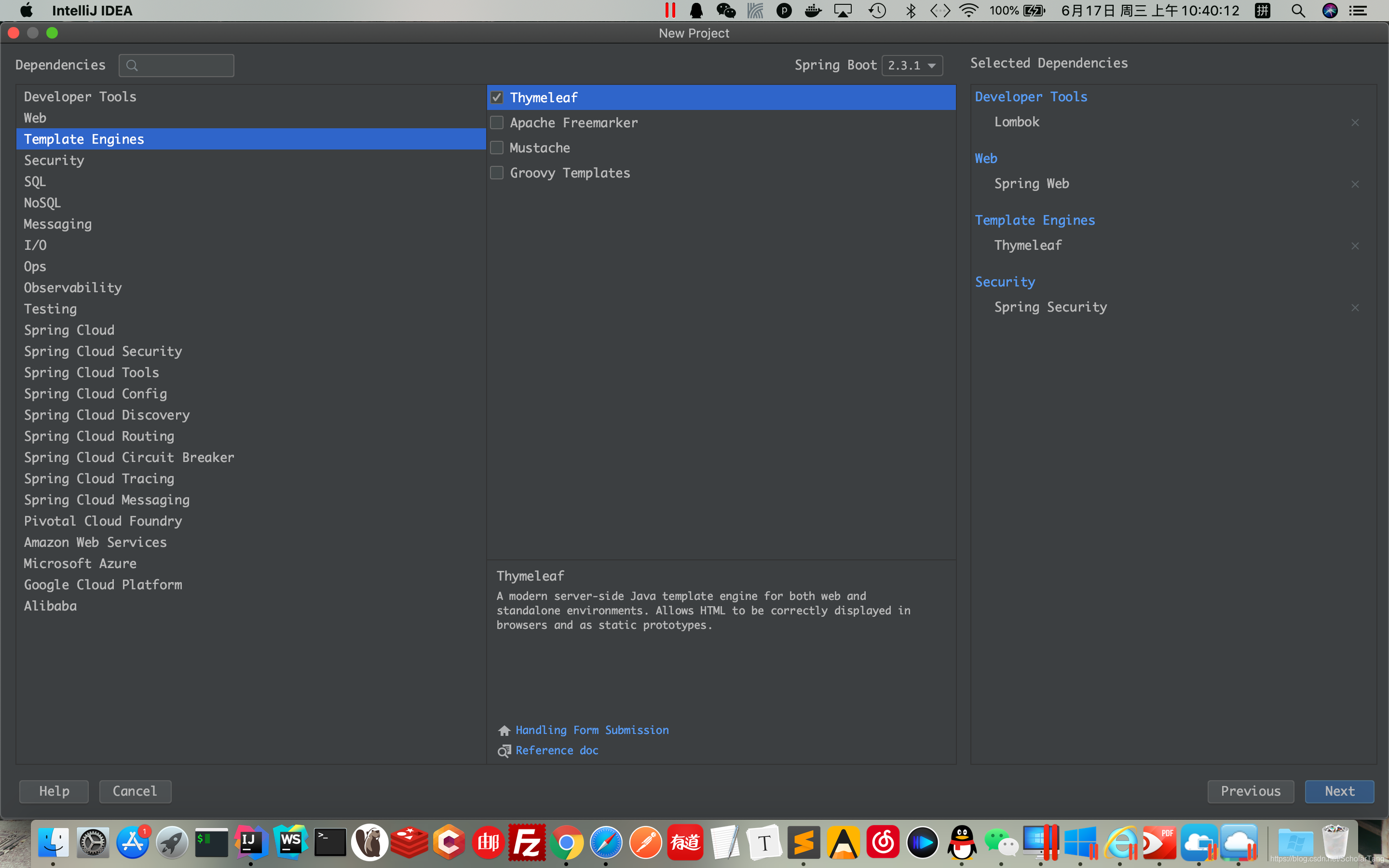Viewport: 1389px width, 868px height.
Task: Enable the Apache Freemarker checkbox
Action: point(496,123)
